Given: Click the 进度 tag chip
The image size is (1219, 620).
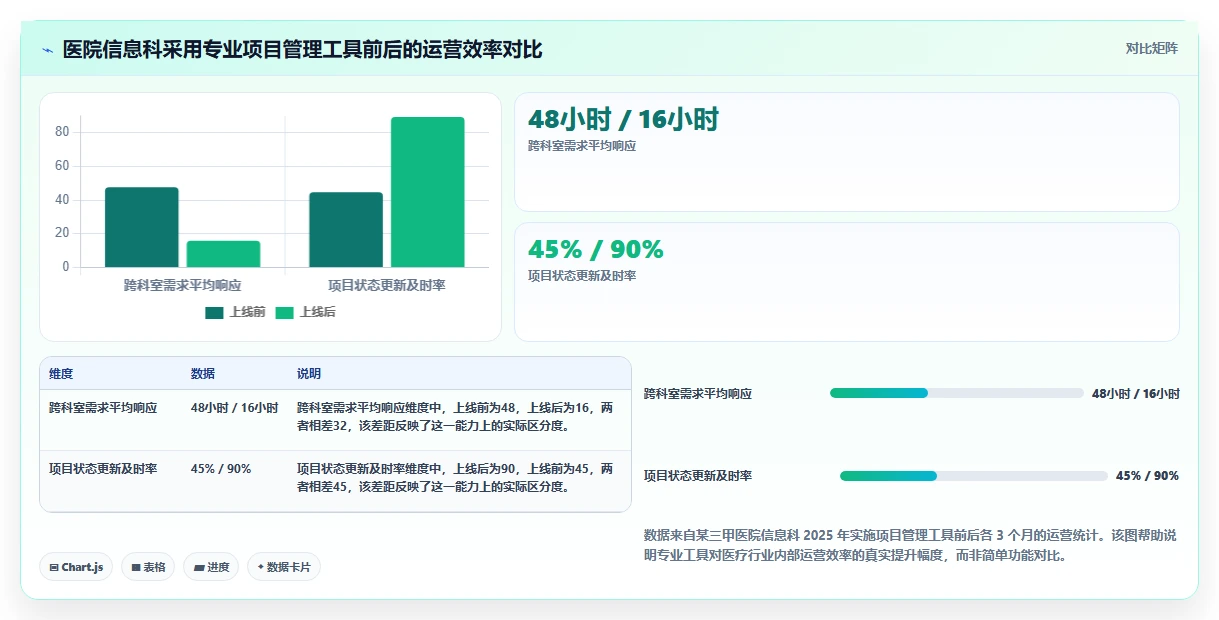Looking at the screenshot, I should [211, 567].
